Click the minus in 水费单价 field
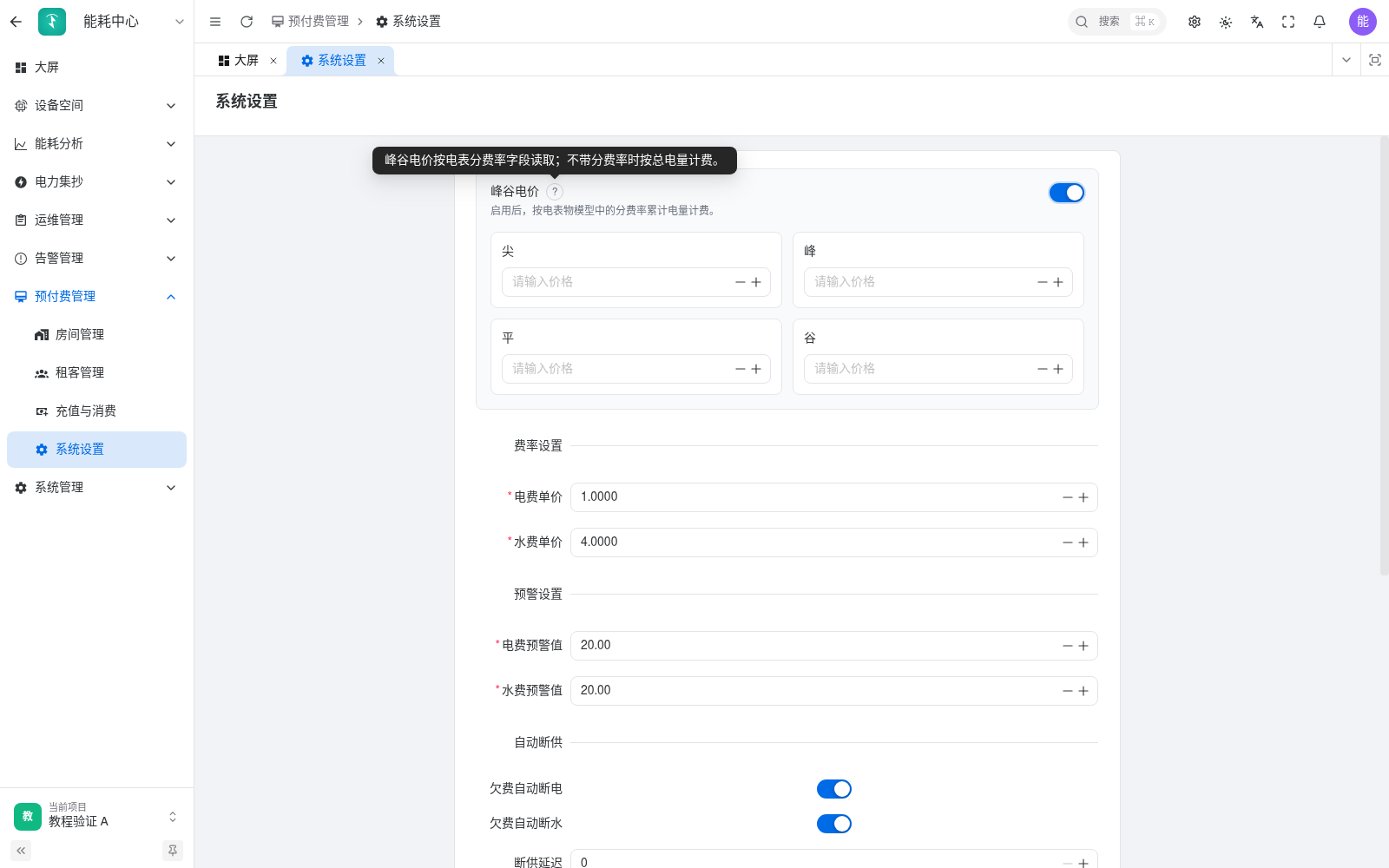Viewport: 1389px width, 868px height. tap(1068, 542)
